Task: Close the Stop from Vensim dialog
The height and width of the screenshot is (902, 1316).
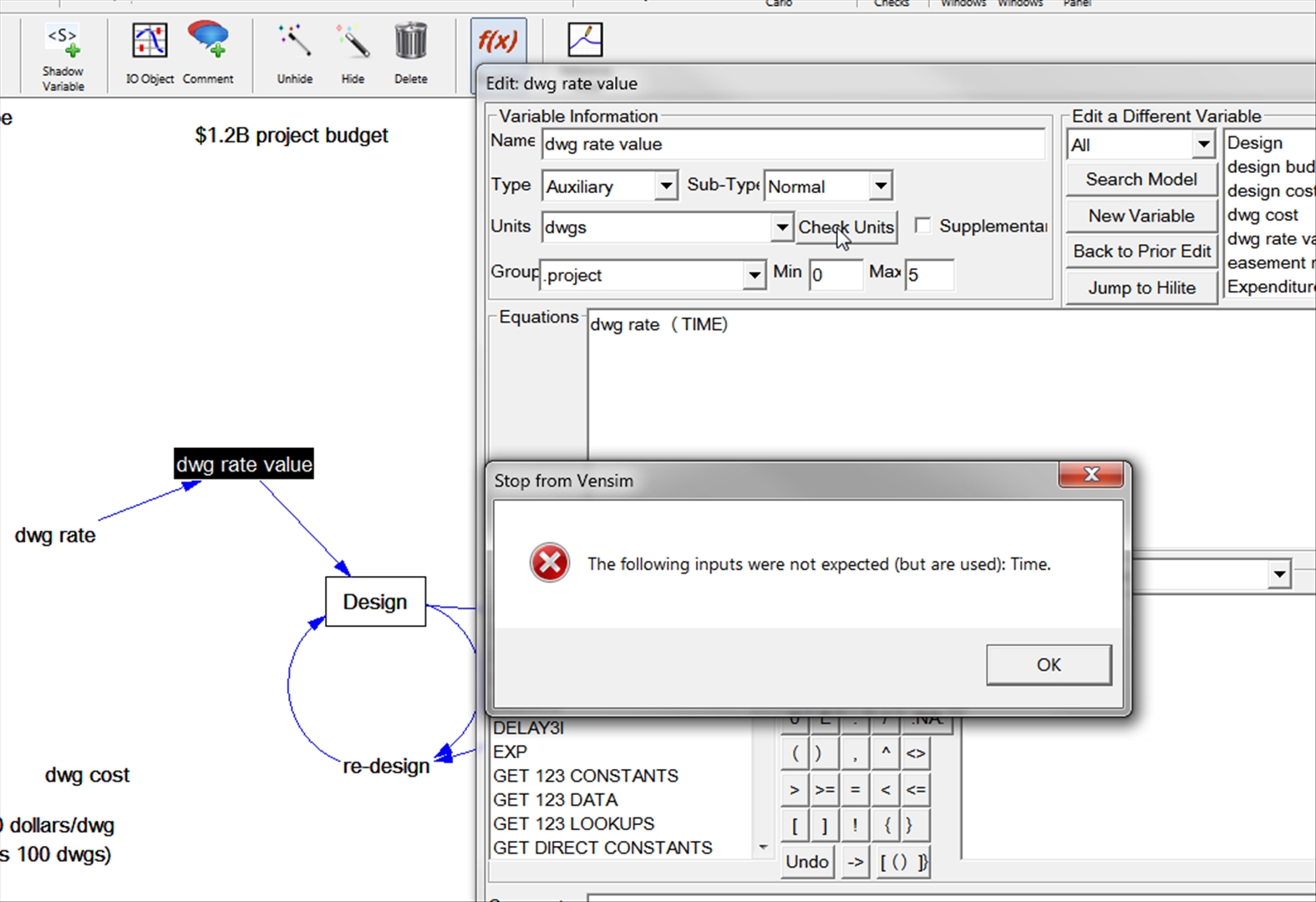Action: (1090, 474)
